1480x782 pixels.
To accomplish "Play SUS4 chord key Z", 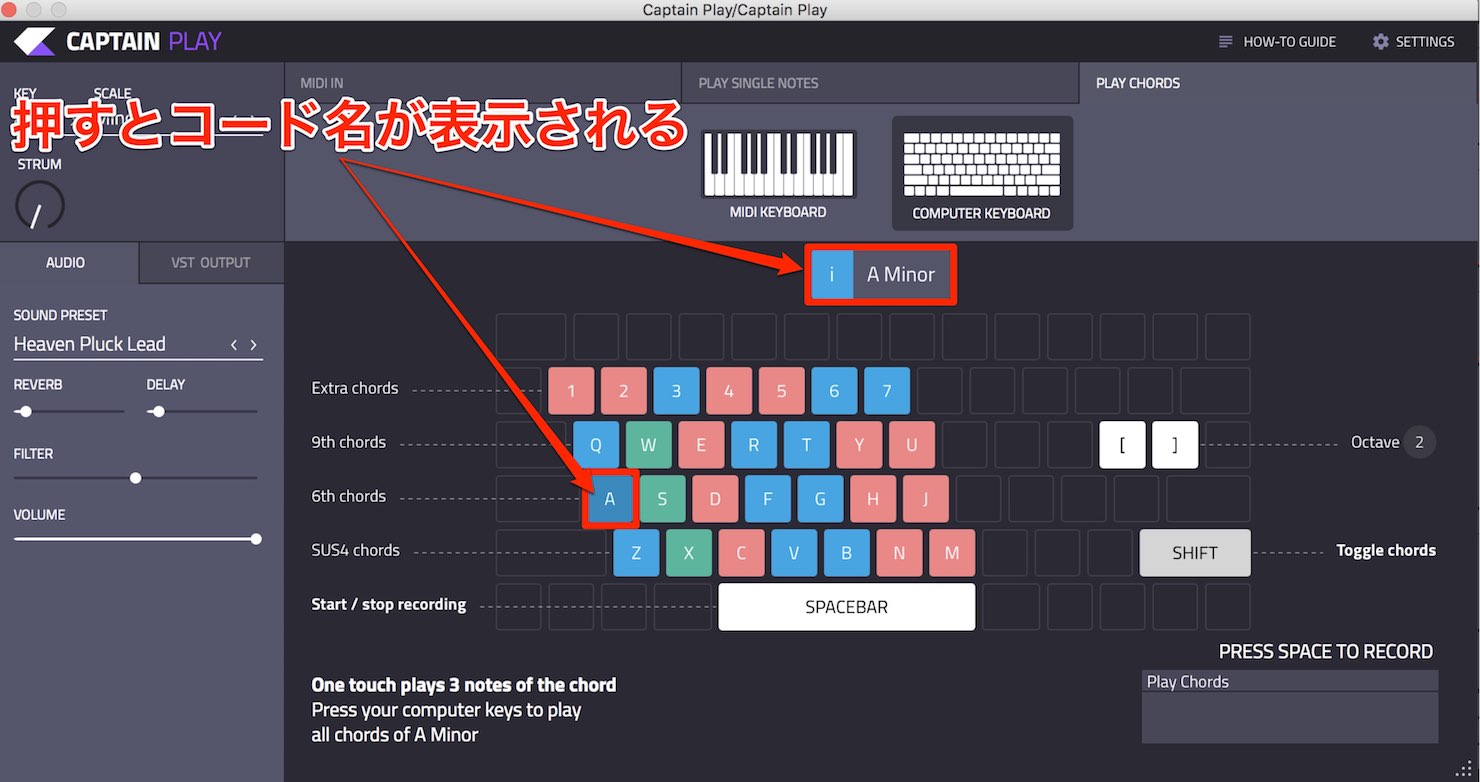I will [637, 553].
